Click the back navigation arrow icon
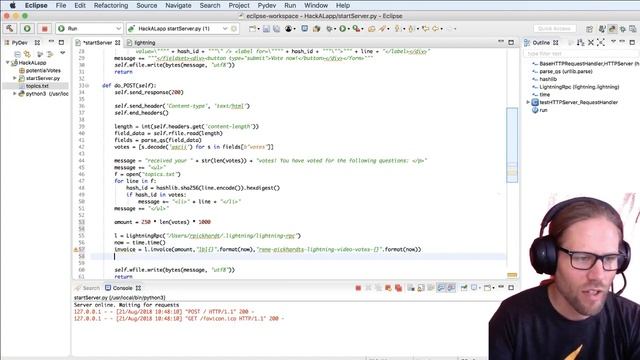The image size is (640, 360). click(x=436, y=29)
